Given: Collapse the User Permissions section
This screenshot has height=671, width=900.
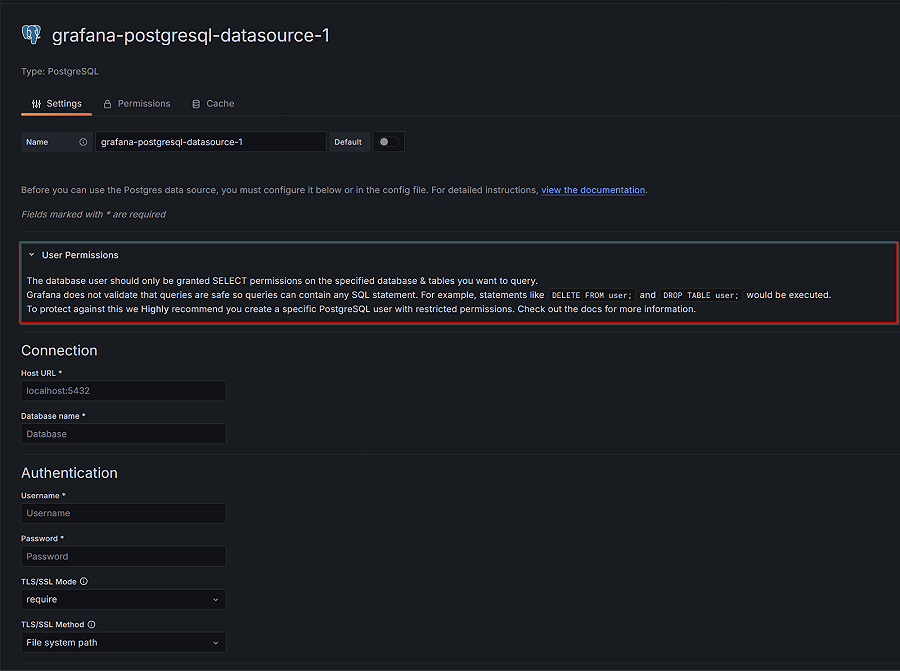Looking at the screenshot, I should (31, 255).
